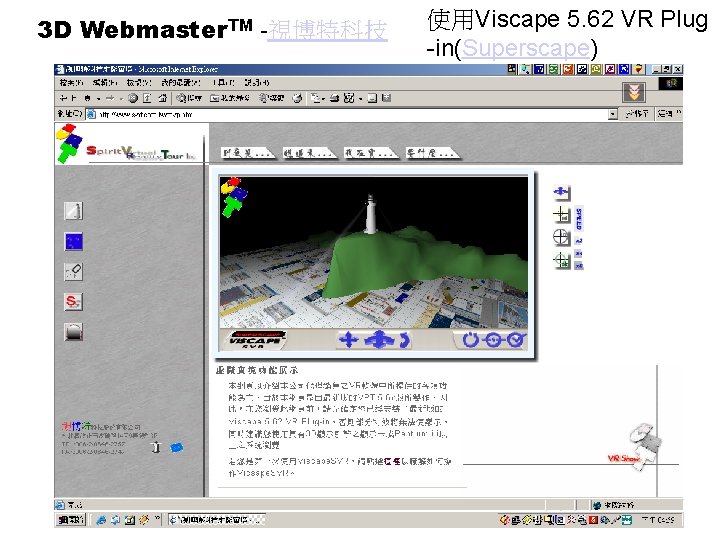
Task: Open the 檢視 (View) menu in Internet Explorer
Action: click(x=139, y=83)
